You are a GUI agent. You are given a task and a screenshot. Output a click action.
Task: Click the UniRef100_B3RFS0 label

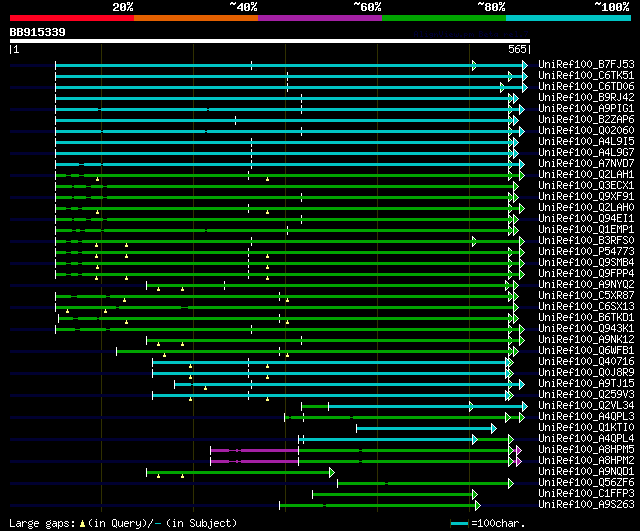tap(586, 241)
